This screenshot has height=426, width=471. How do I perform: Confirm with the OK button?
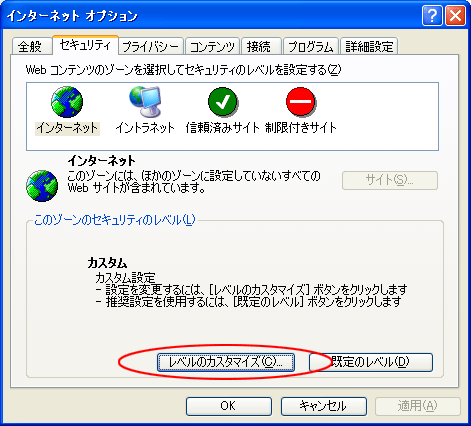(x=229, y=406)
